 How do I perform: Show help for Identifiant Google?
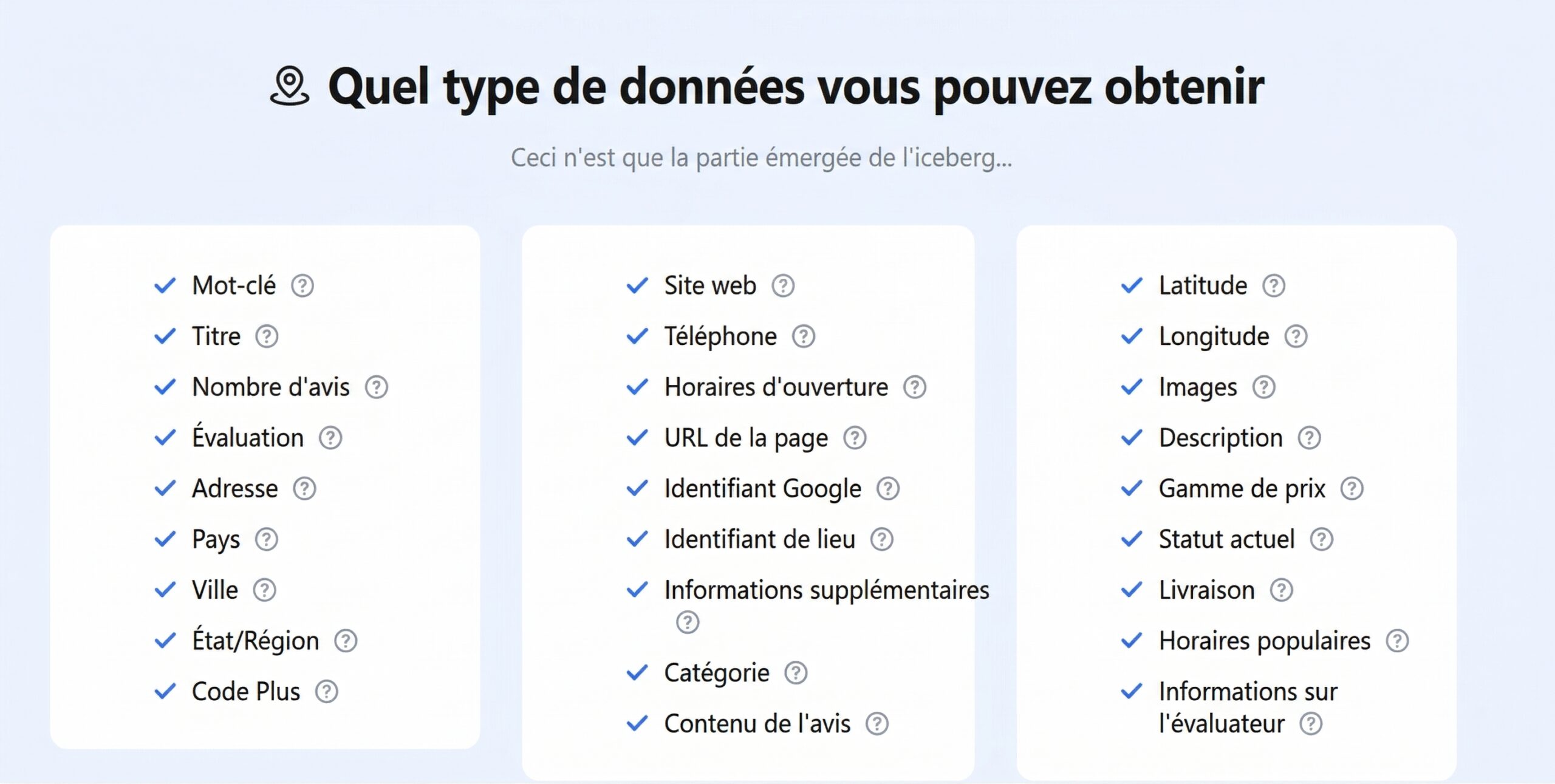click(x=889, y=488)
